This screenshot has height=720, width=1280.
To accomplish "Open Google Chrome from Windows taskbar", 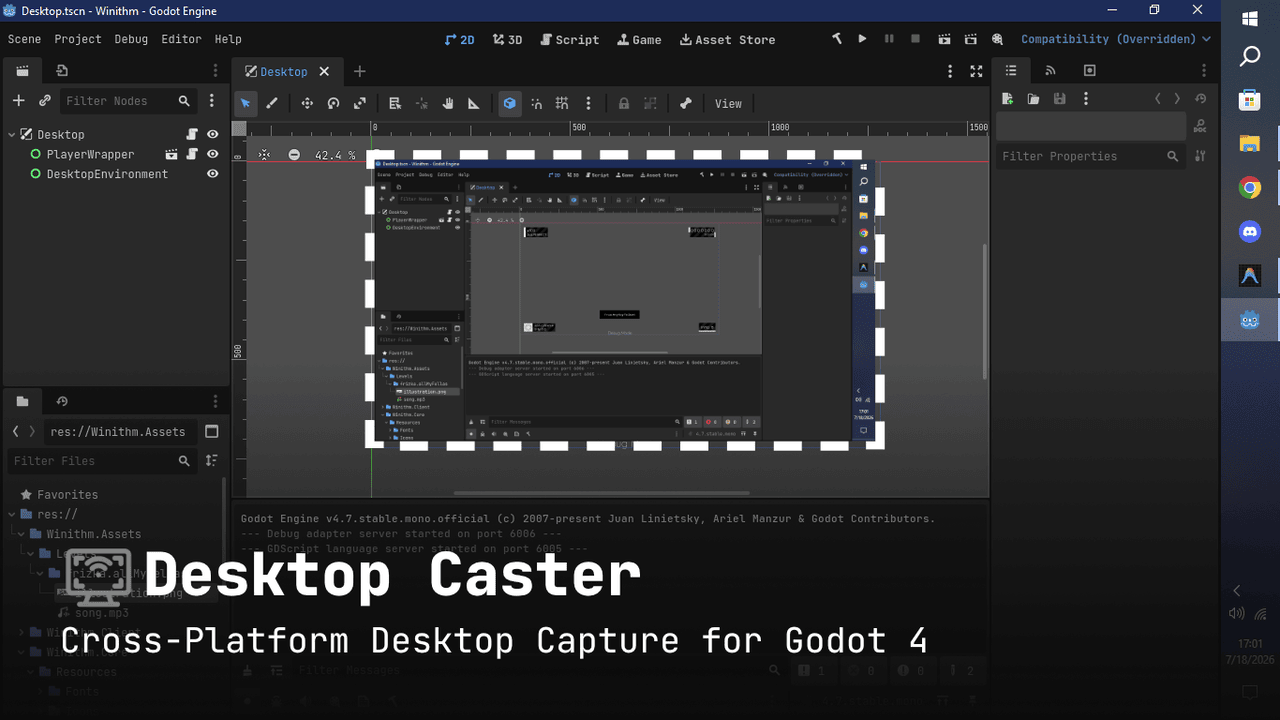I will pyautogui.click(x=1250, y=188).
